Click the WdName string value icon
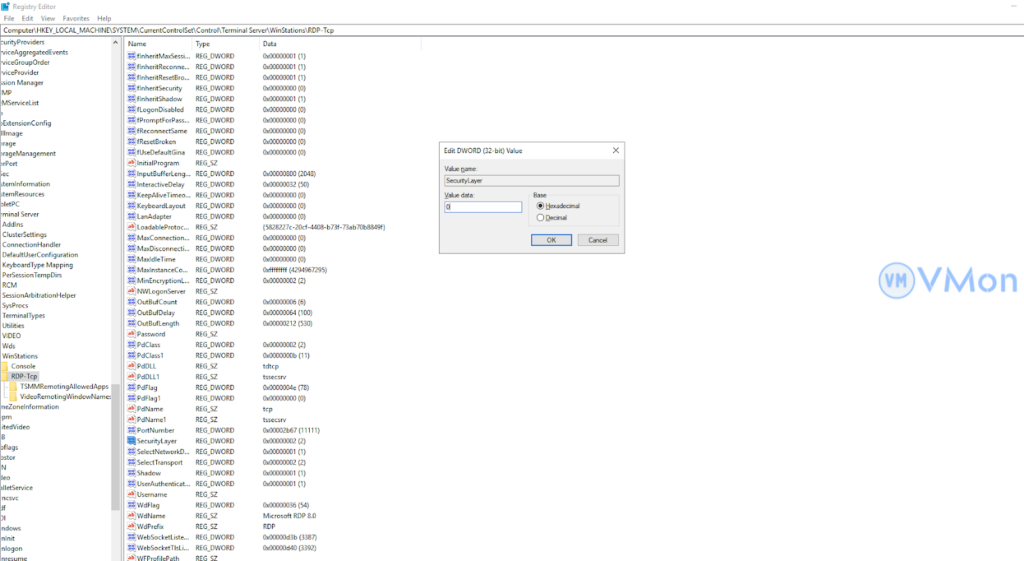The image size is (1024, 561). pyautogui.click(x=131, y=516)
